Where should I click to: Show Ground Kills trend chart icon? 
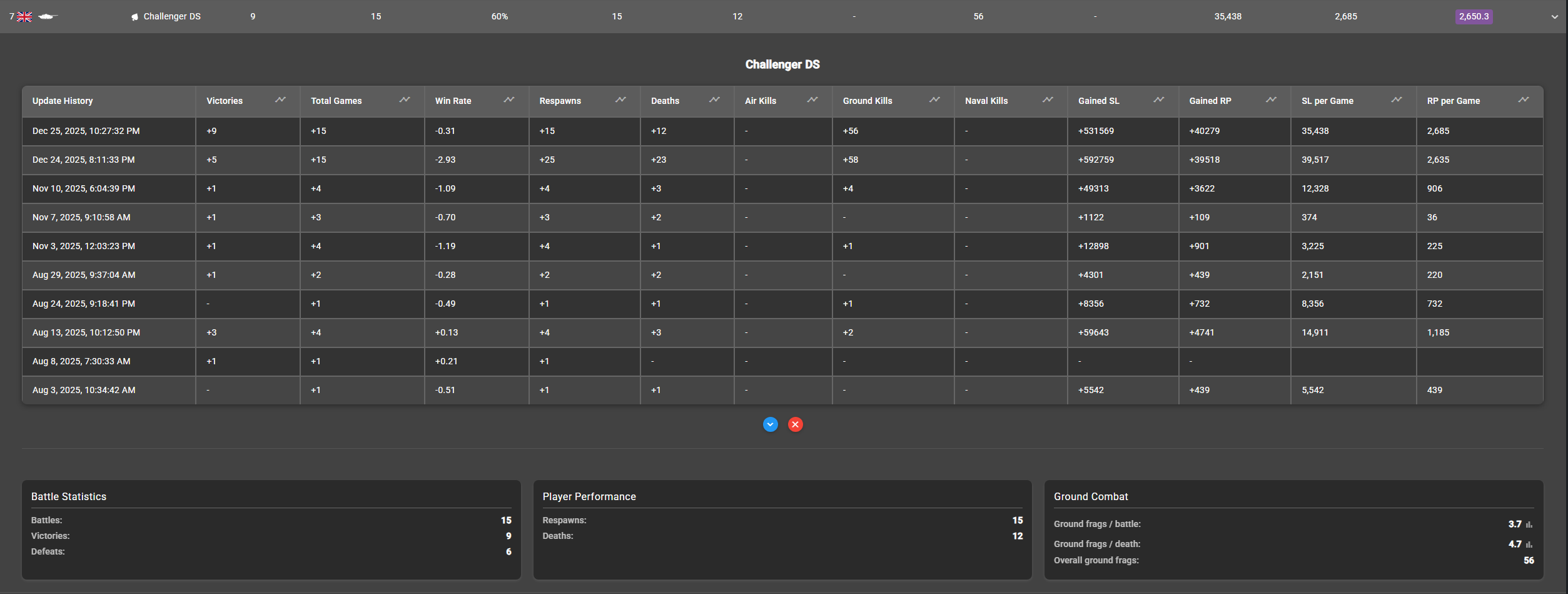click(934, 100)
